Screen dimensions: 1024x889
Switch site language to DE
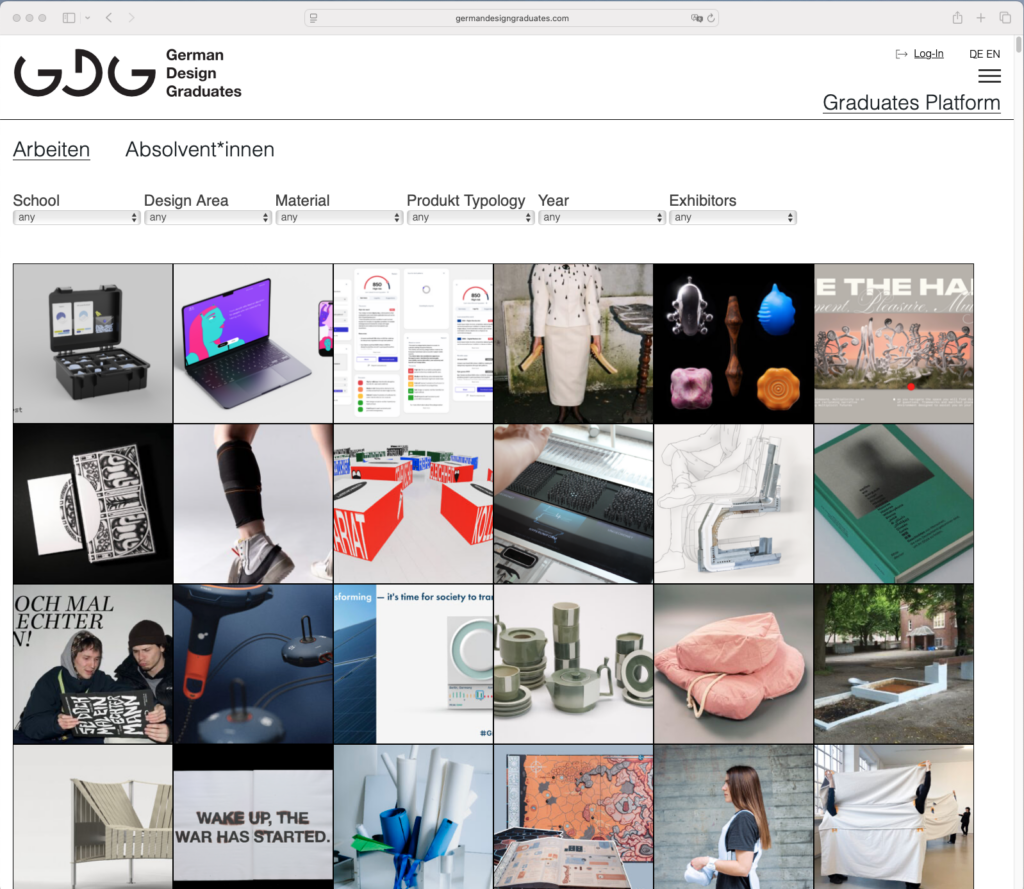tap(976, 54)
